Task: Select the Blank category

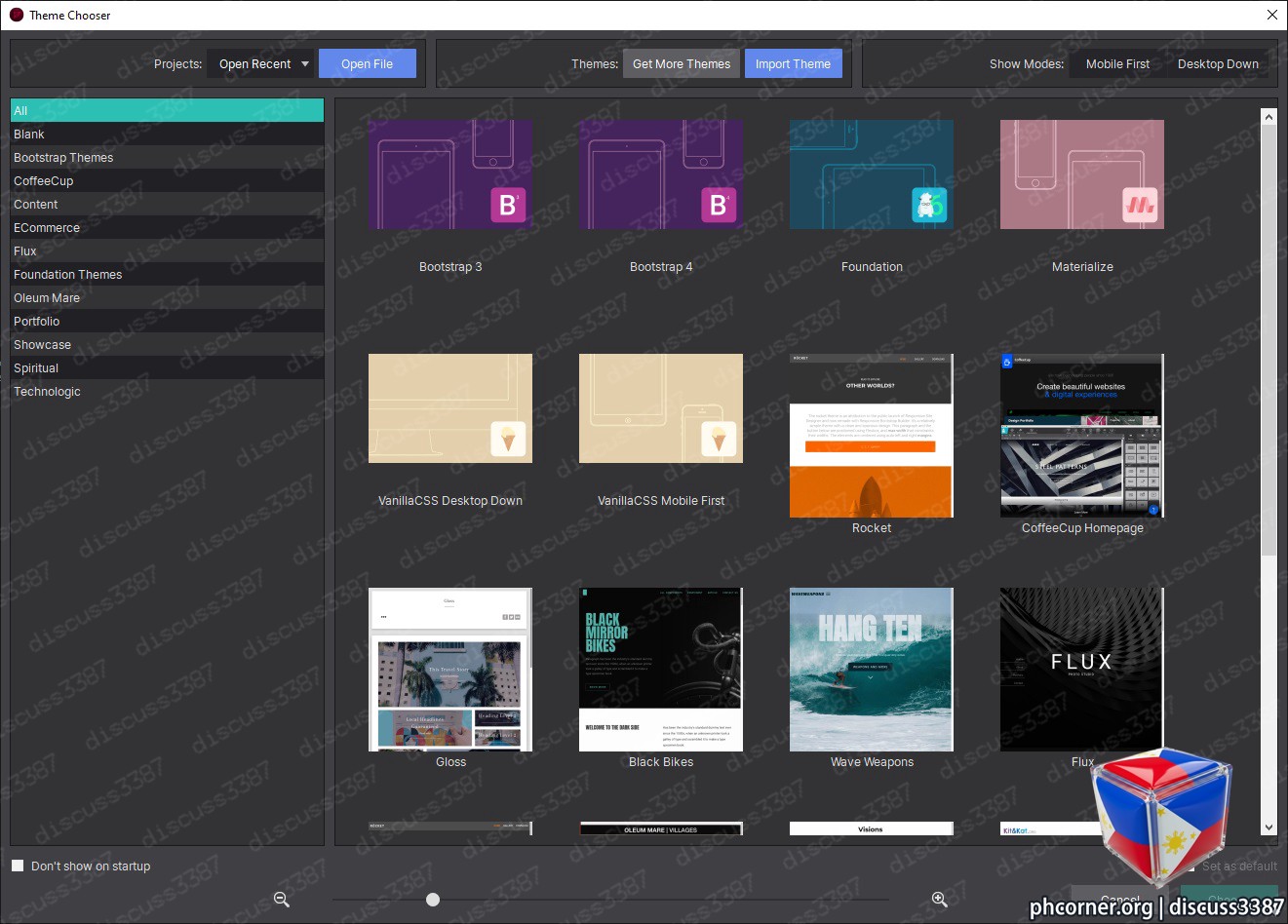Action: [x=167, y=134]
